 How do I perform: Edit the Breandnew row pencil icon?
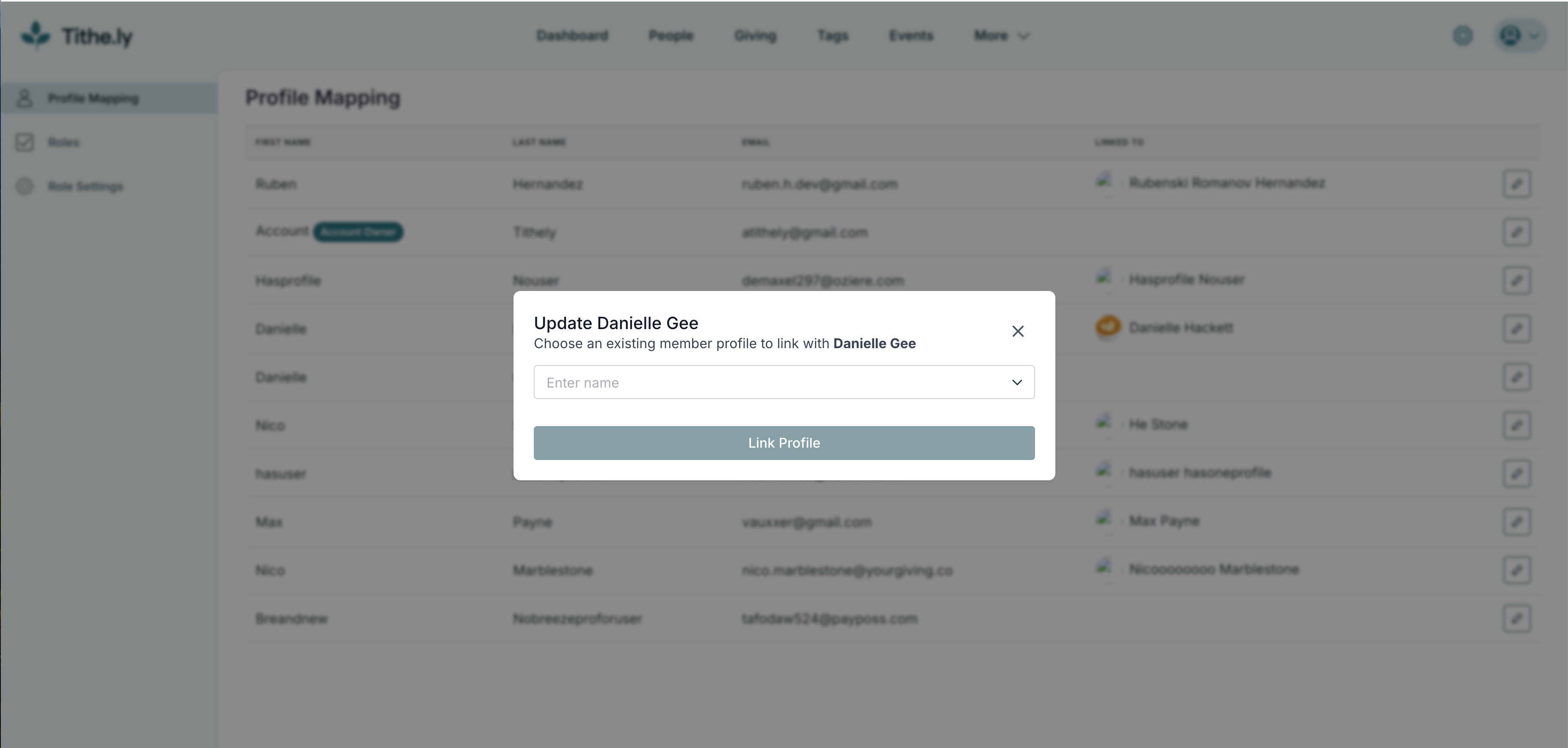[1516, 618]
